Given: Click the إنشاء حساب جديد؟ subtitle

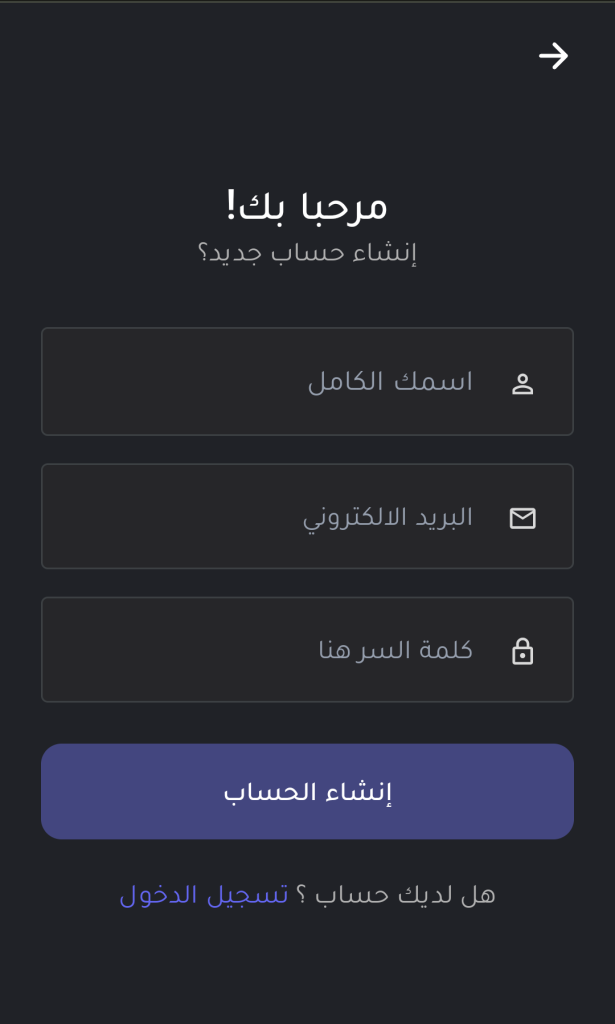Looking at the screenshot, I should click(307, 251).
